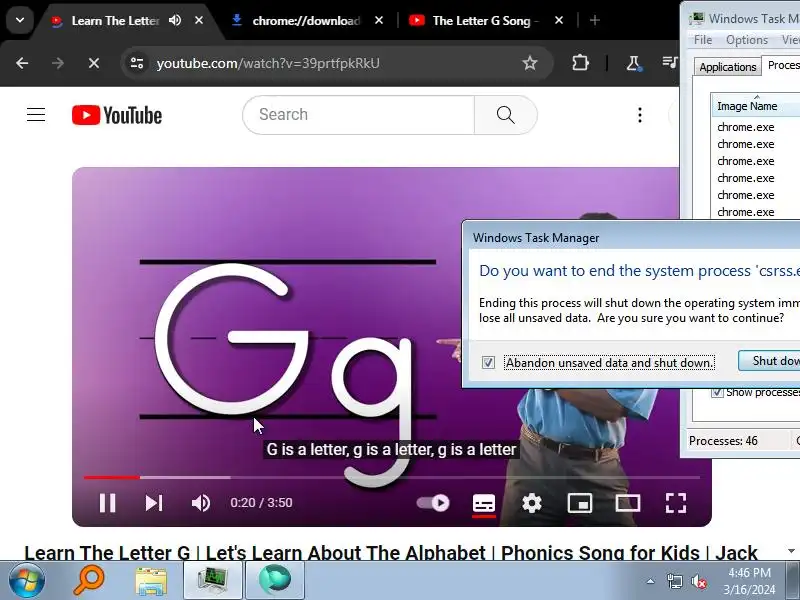The image size is (800, 600).
Task: Open Windows Start menu orb
Action: click(26, 581)
